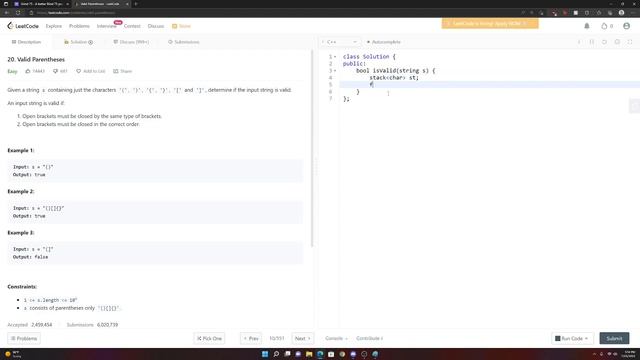Click the thumbs-up likes icon

(28, 71)
